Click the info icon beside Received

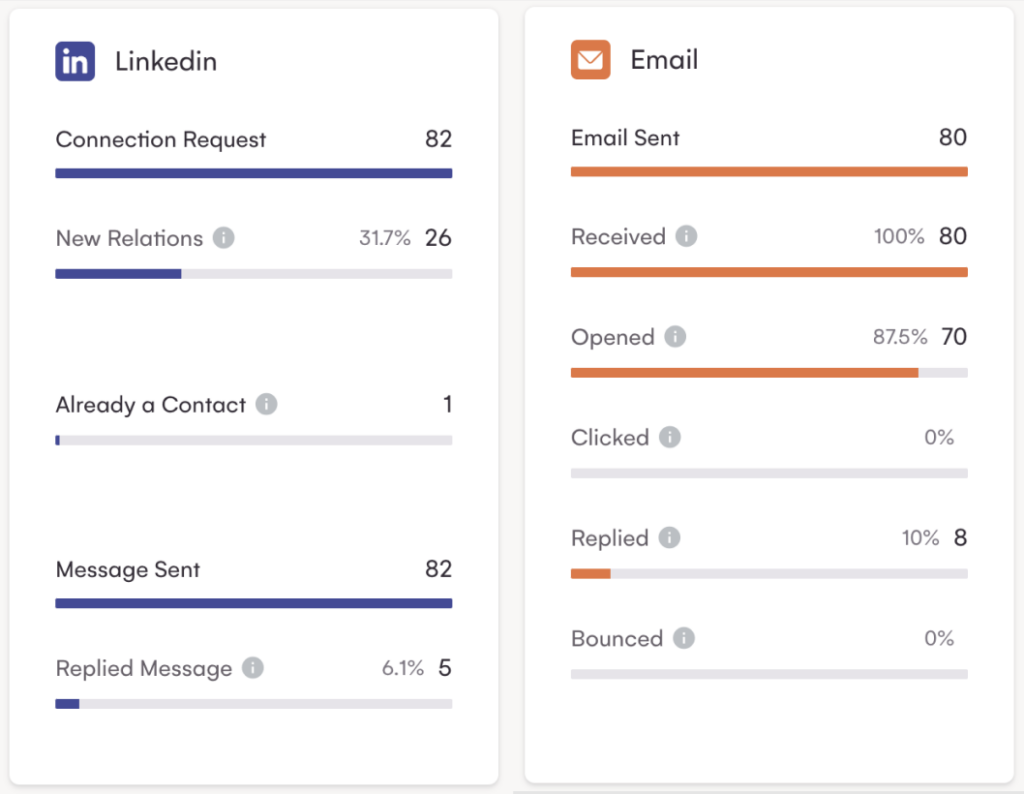click(x=689, y=237)
